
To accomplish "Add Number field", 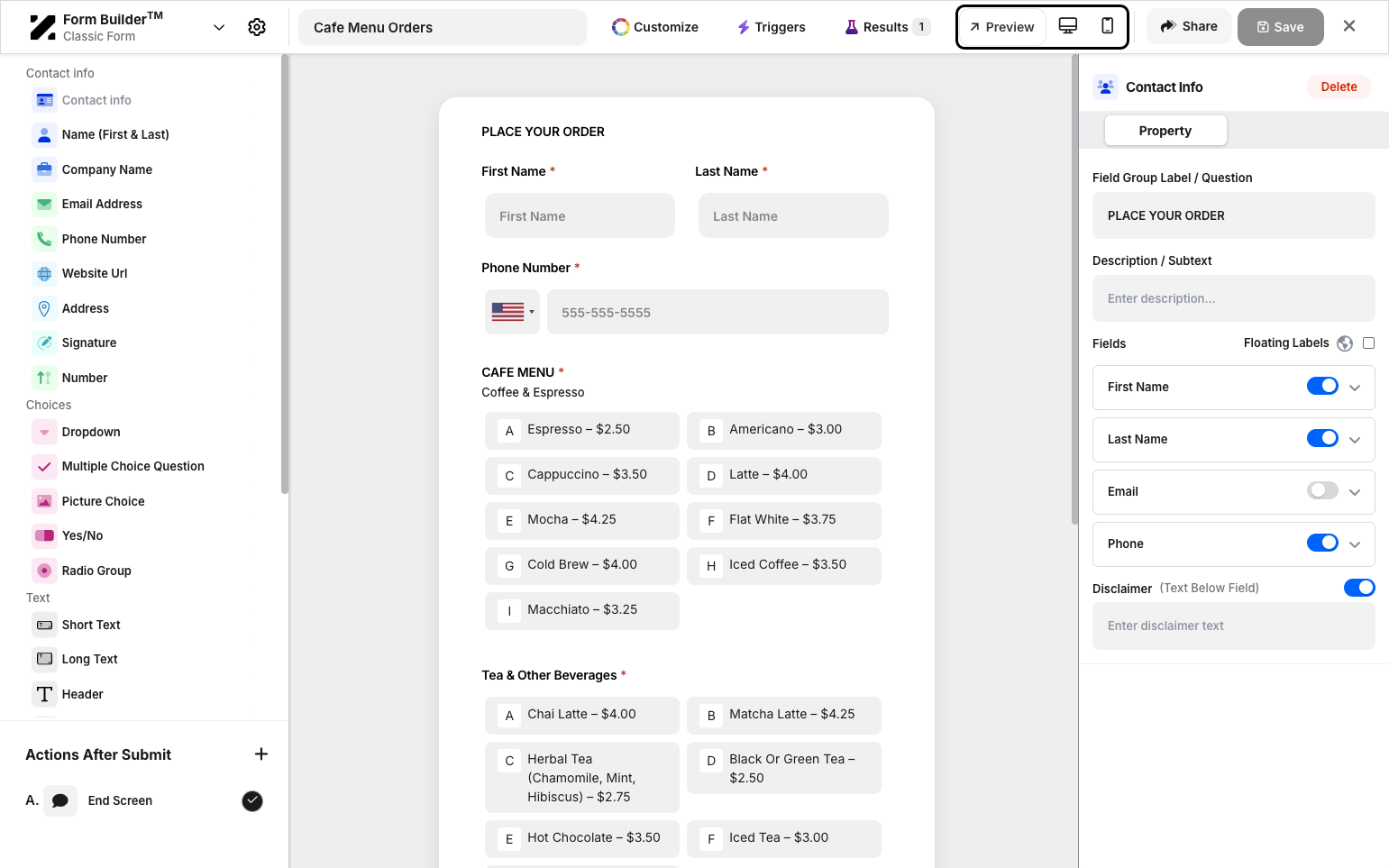I will [85, 378].
